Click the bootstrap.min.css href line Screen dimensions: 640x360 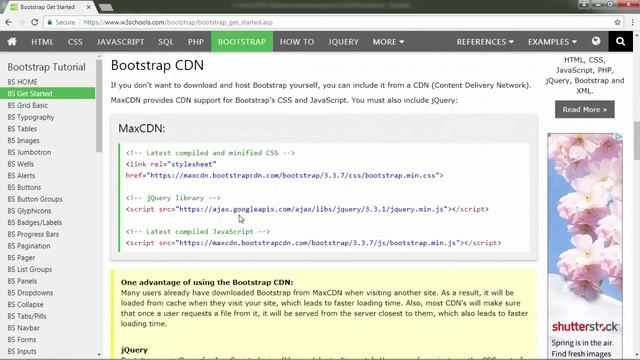coord(284,176)
